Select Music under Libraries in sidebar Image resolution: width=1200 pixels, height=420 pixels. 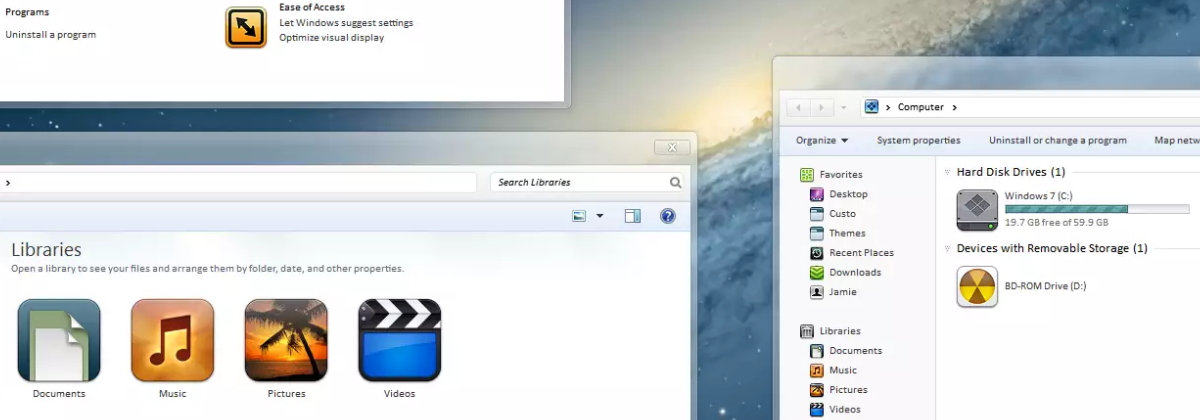(843, 370)
